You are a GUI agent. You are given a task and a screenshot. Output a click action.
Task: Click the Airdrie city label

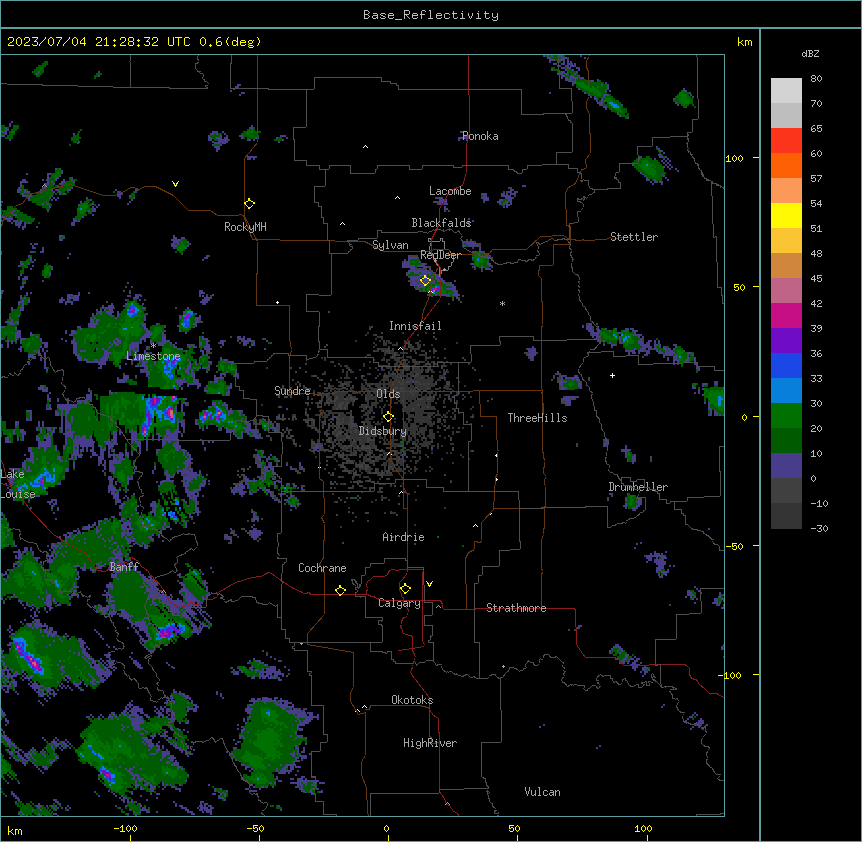point(403,537)
